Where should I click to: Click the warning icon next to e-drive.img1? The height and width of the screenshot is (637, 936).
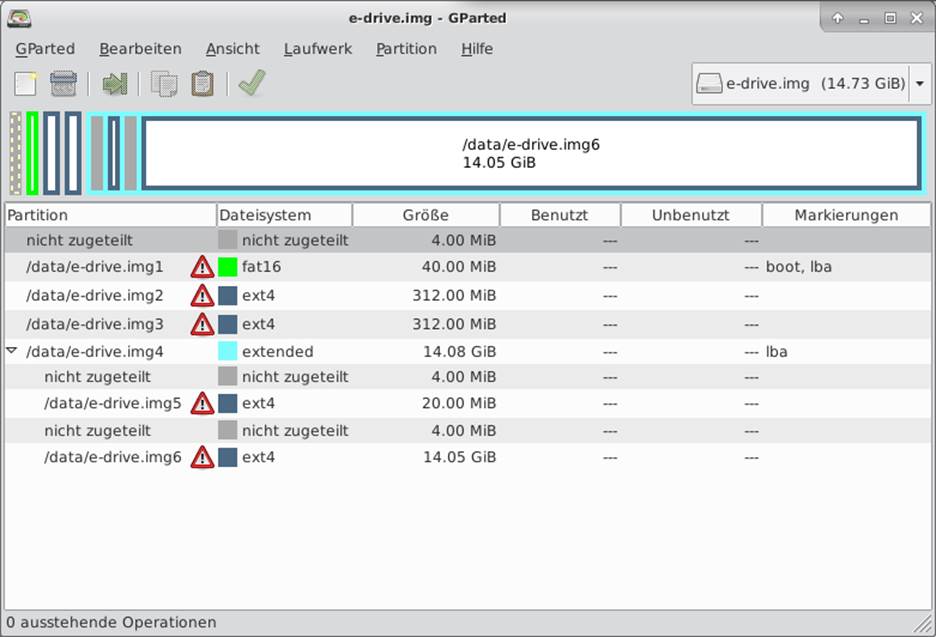point(202,267)
